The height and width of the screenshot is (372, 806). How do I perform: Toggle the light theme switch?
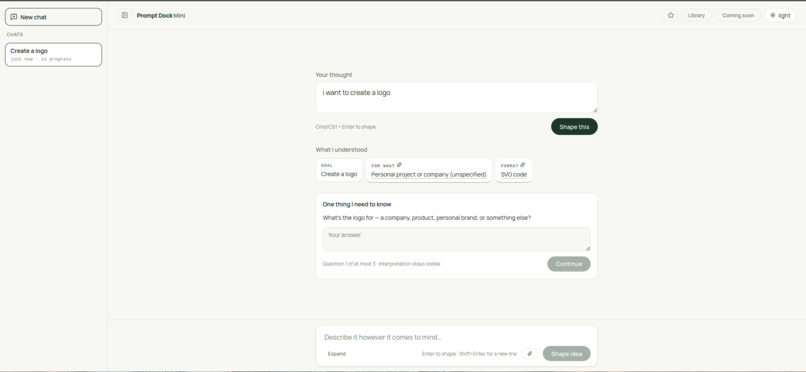pos(780,15)
